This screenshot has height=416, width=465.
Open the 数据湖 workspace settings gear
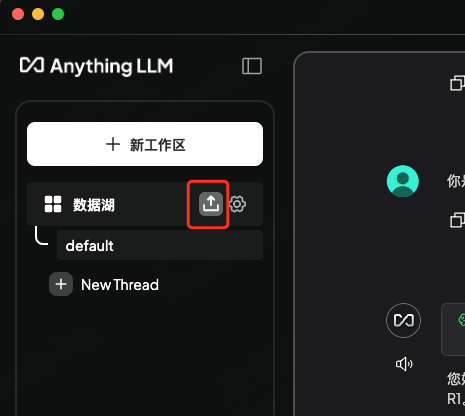(x=237, y=204)
